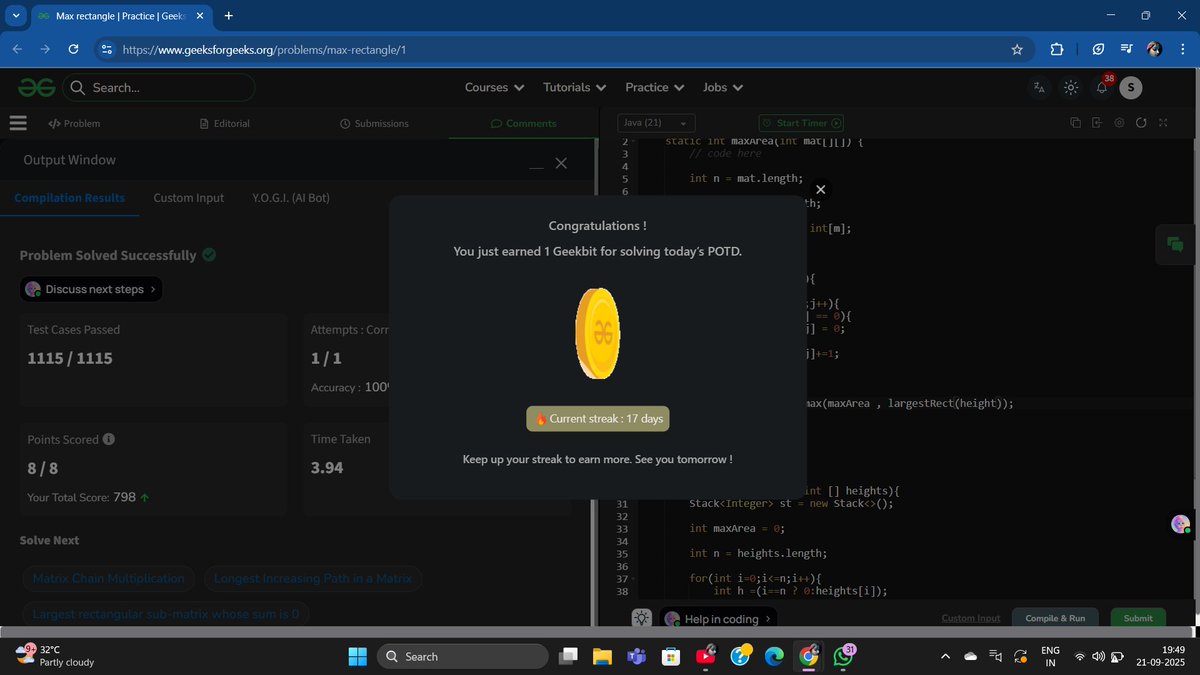Select the Compilation Results tab

[x=70, y=198]
